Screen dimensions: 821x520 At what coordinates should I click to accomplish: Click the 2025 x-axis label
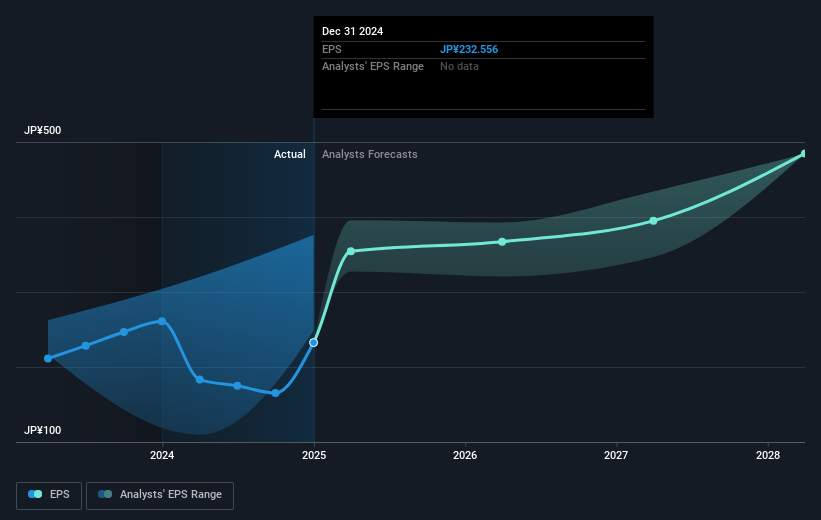pos(314,456)
